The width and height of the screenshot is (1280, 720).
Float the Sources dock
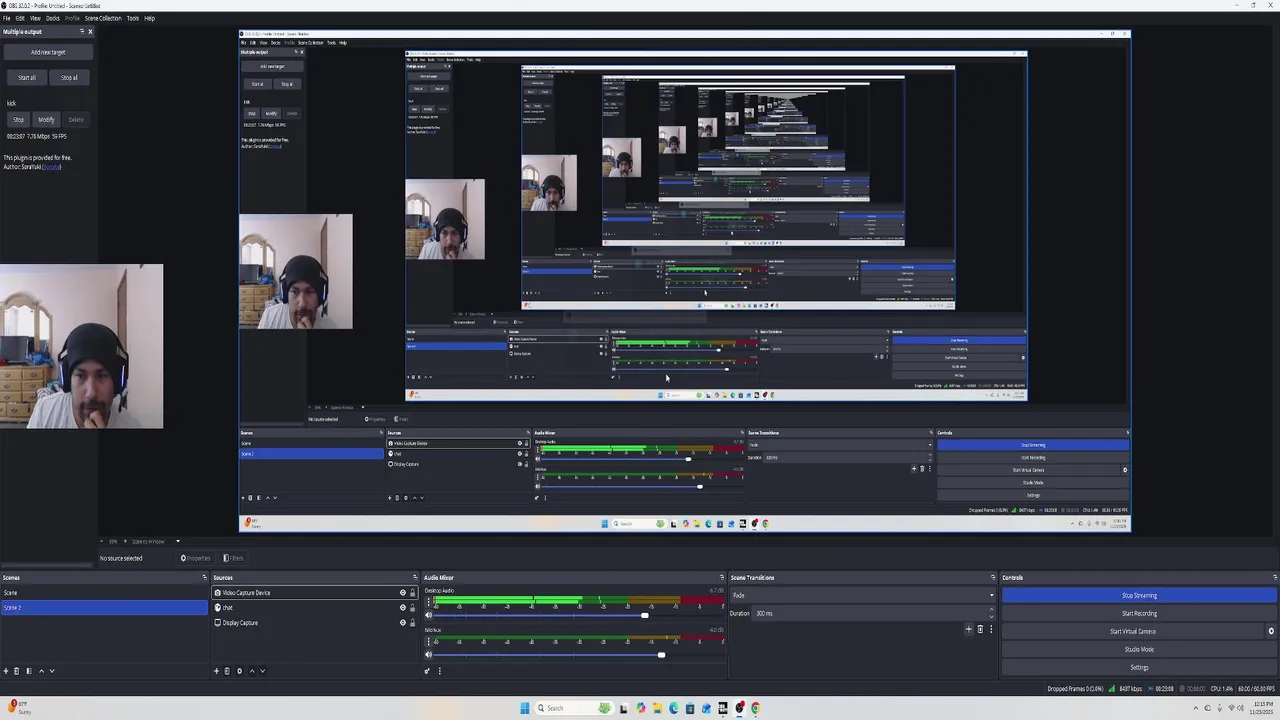click(x=415, y=577)
